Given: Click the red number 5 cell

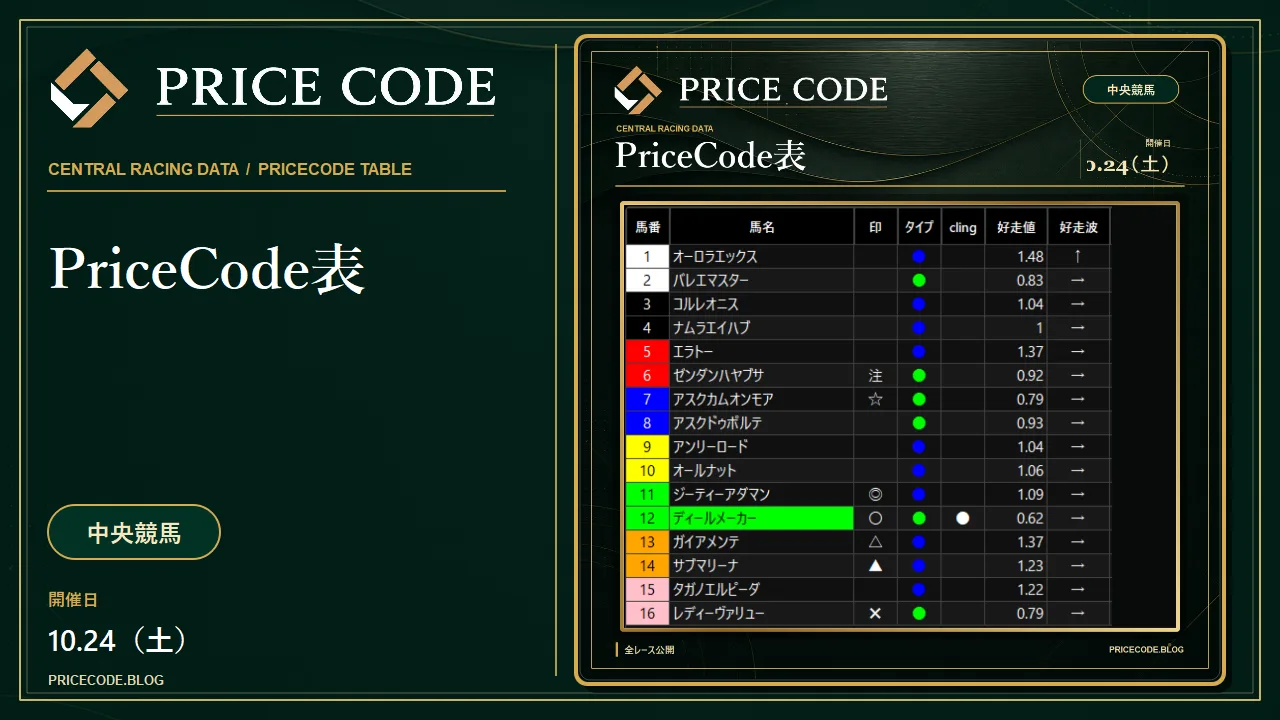Looking at the screenshot, I should (x=648, y=352).
